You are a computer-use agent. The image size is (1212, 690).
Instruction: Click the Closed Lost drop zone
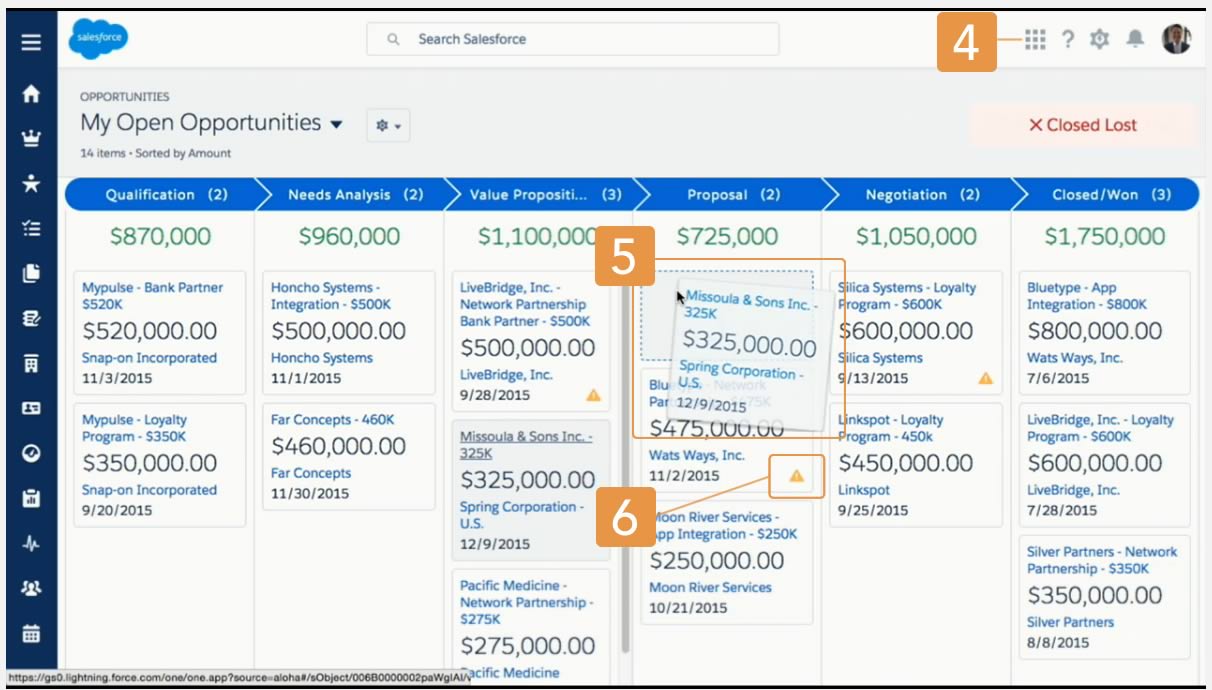point(1083,125)
